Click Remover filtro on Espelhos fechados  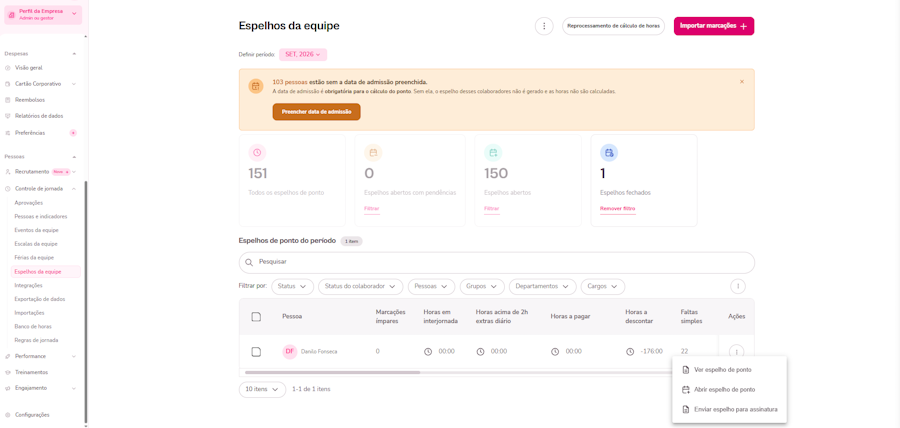617,209
